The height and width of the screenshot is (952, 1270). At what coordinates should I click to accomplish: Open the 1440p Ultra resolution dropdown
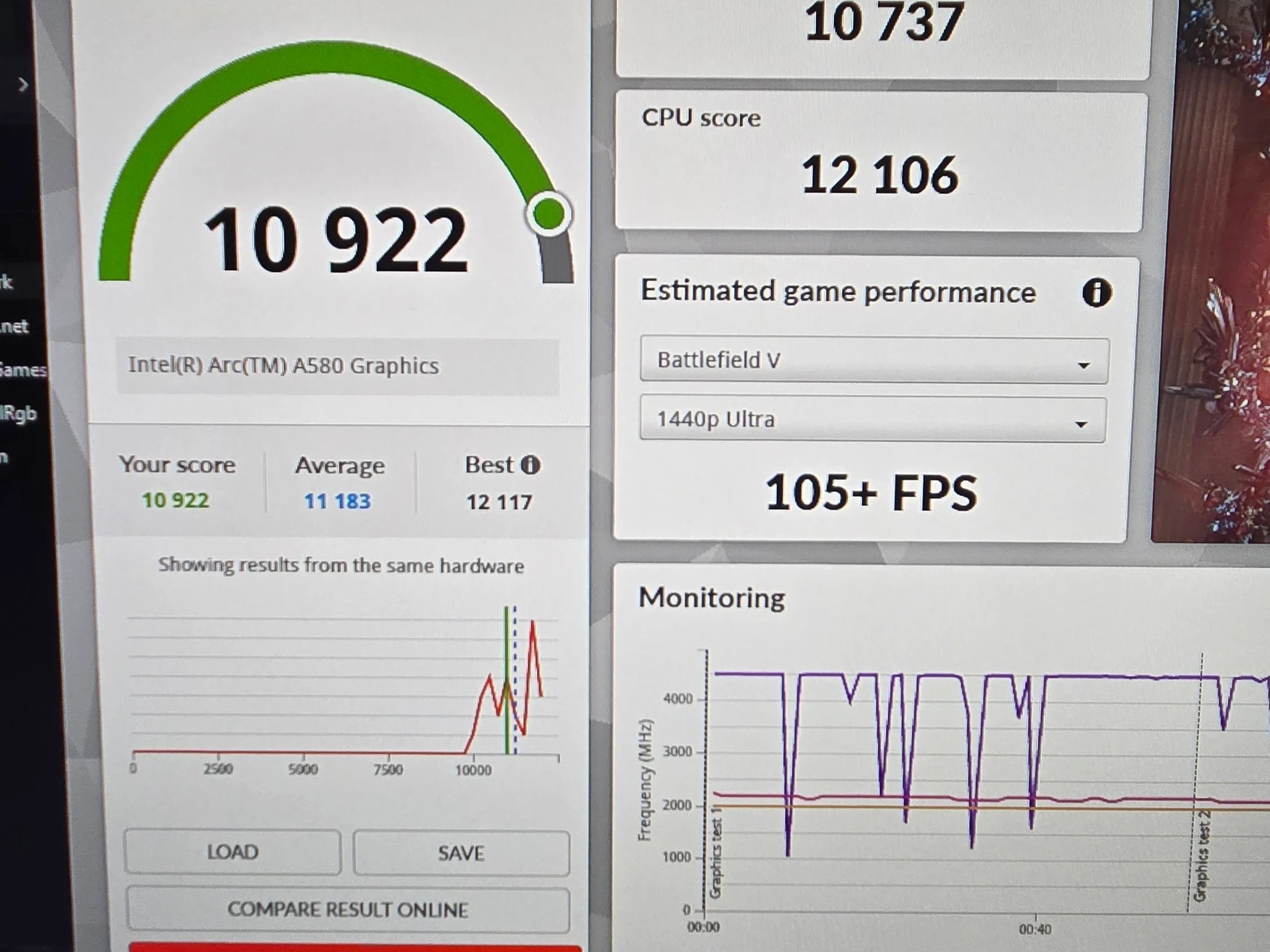[x=873, y=420]
